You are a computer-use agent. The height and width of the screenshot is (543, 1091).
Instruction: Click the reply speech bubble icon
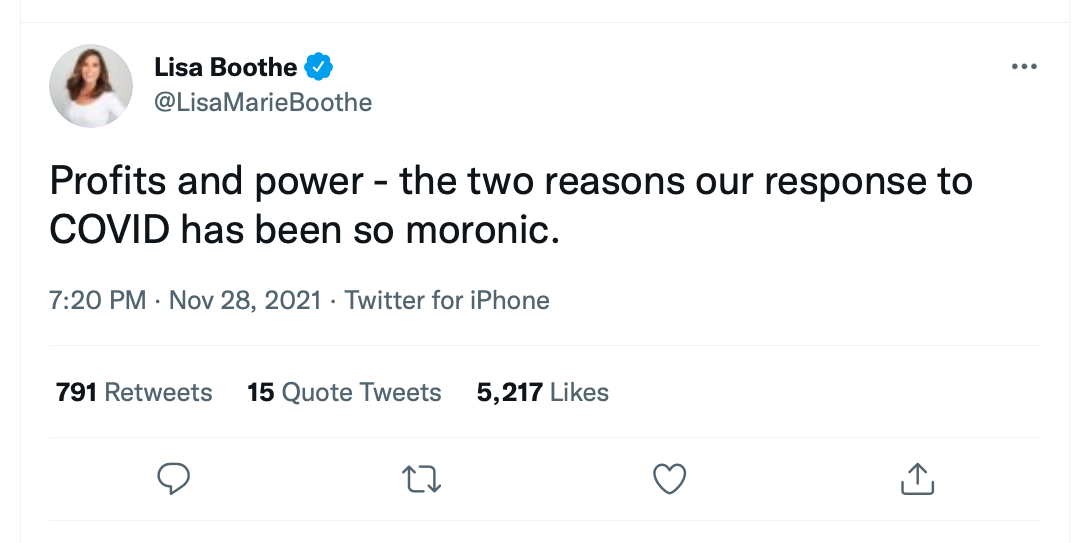pos(174,479)
